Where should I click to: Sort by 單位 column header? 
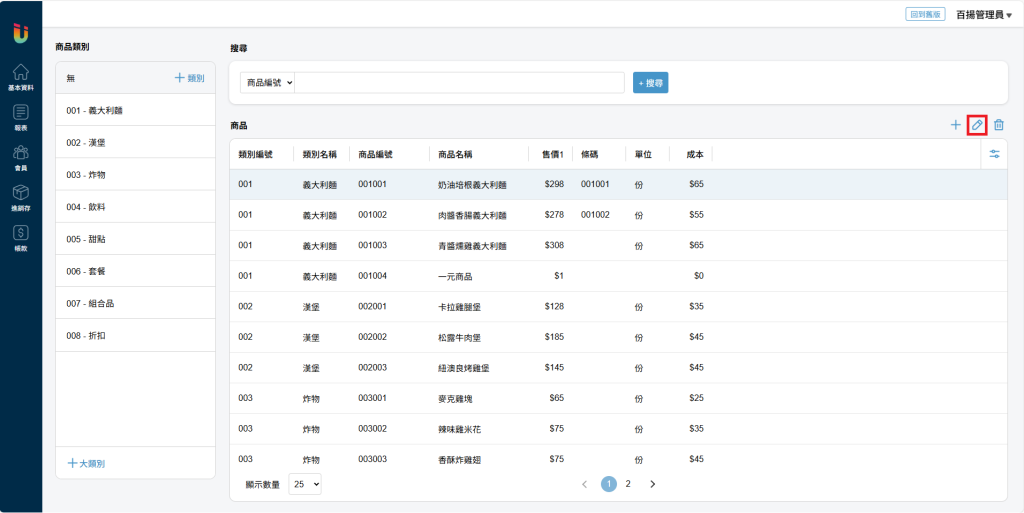click(x=643, y=155)
